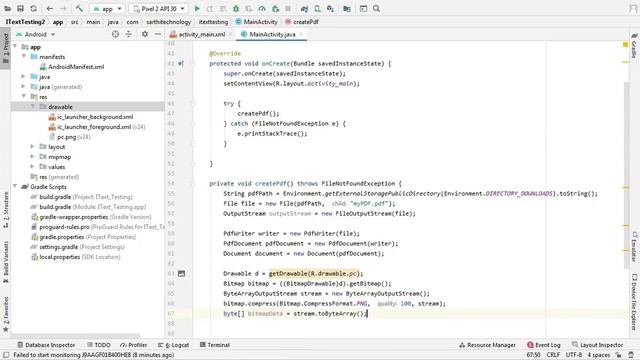Run the app with green play icon
Screen dimensions: 640x360
(197, 9)
